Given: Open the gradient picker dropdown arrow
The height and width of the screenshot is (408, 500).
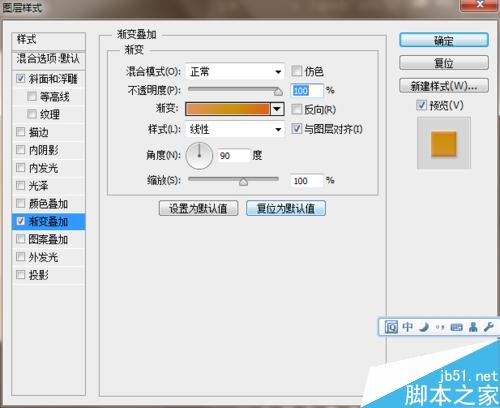Looking at the screenshot, I should coord(277,109).
